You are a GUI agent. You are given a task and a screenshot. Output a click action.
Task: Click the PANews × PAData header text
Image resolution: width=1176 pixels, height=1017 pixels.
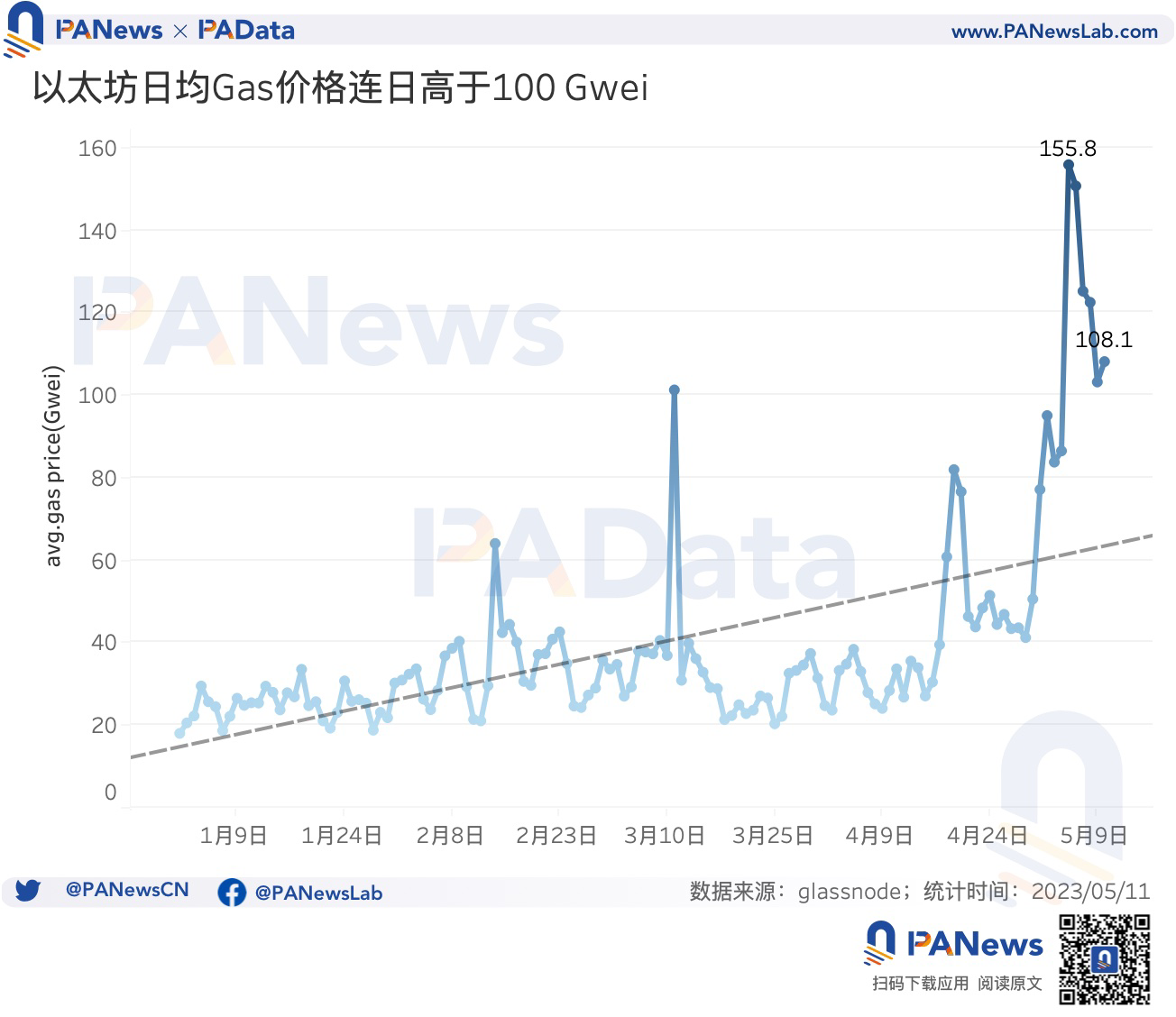pyautogui.click(x=175, y=30)
